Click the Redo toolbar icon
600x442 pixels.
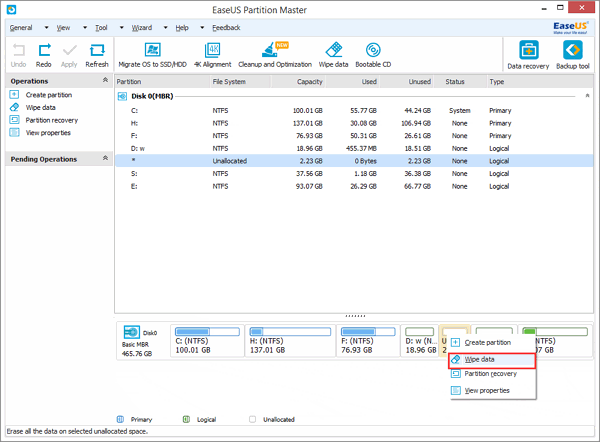pos(44,55)
